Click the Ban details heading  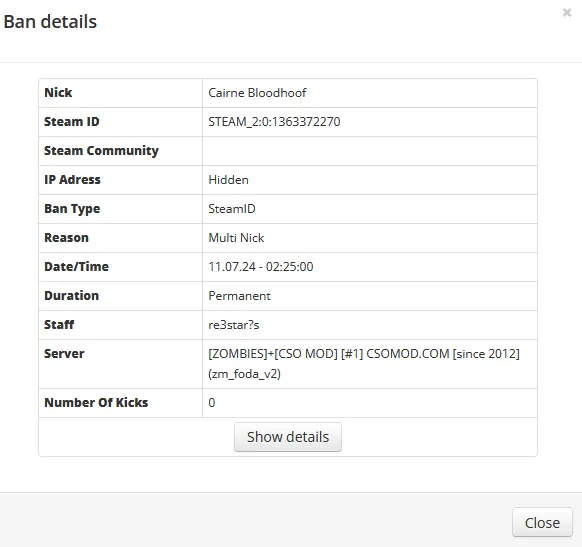(x=50, y=22)
